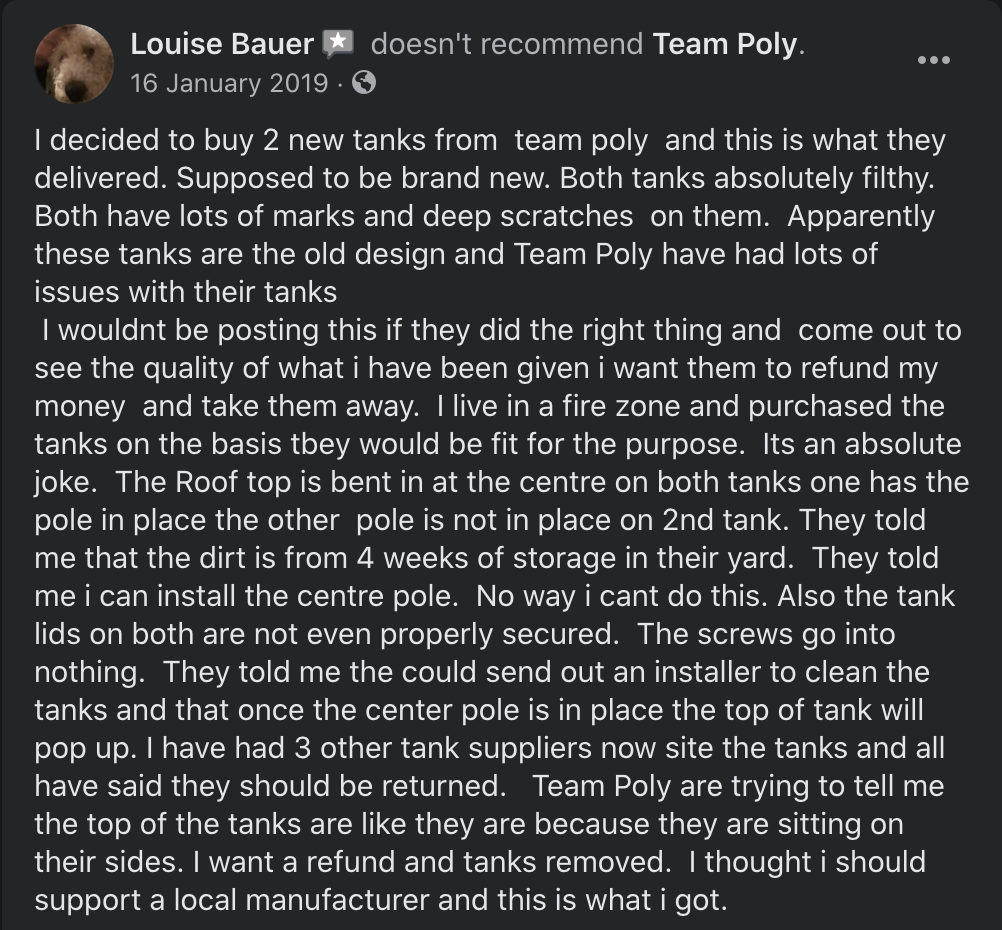Click the review star badge beside name

(337, 44)
